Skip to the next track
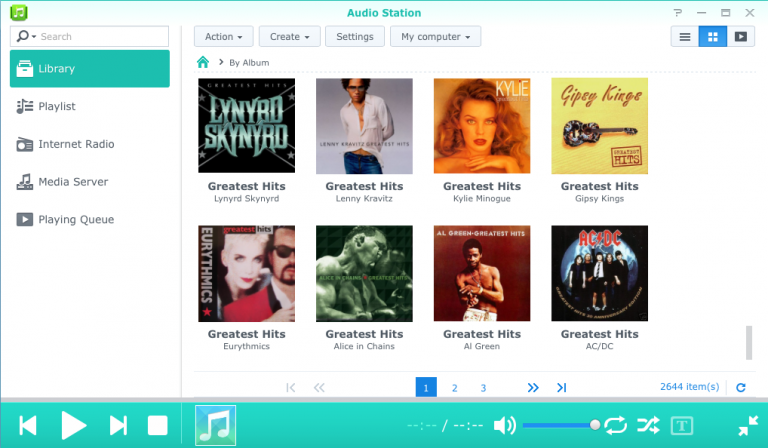This screenshot has height=448, width=768. pos(118,425)
